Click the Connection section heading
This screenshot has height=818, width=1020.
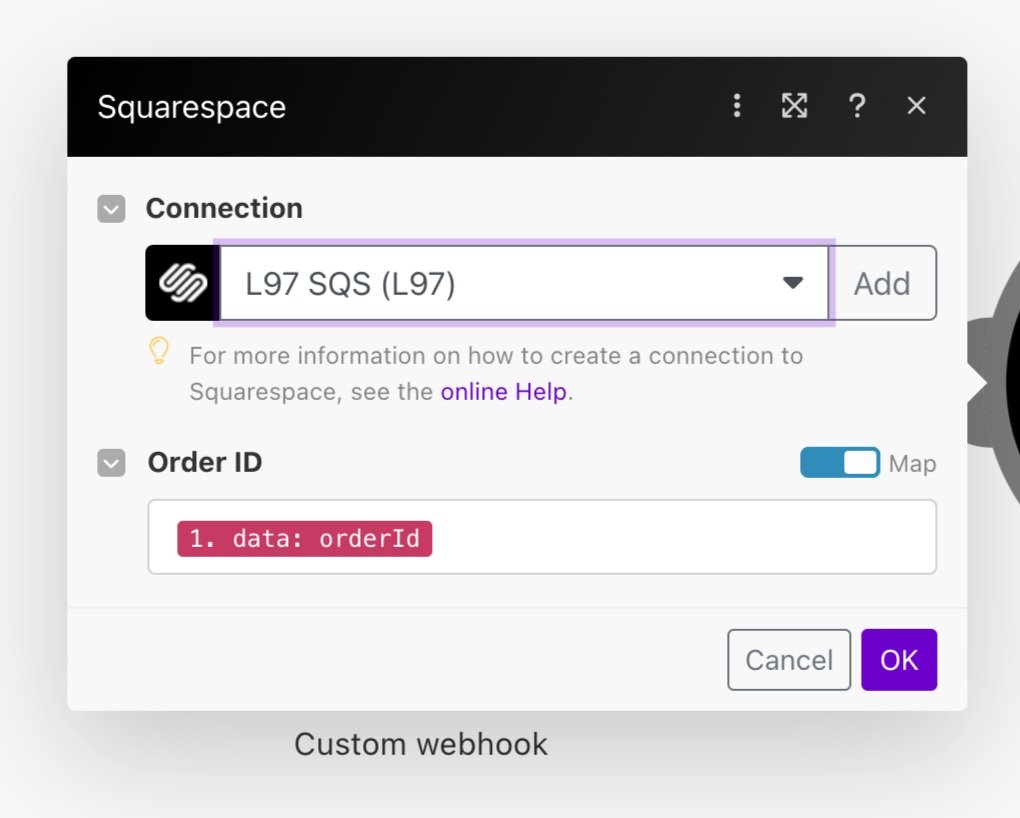coord(224,208)
